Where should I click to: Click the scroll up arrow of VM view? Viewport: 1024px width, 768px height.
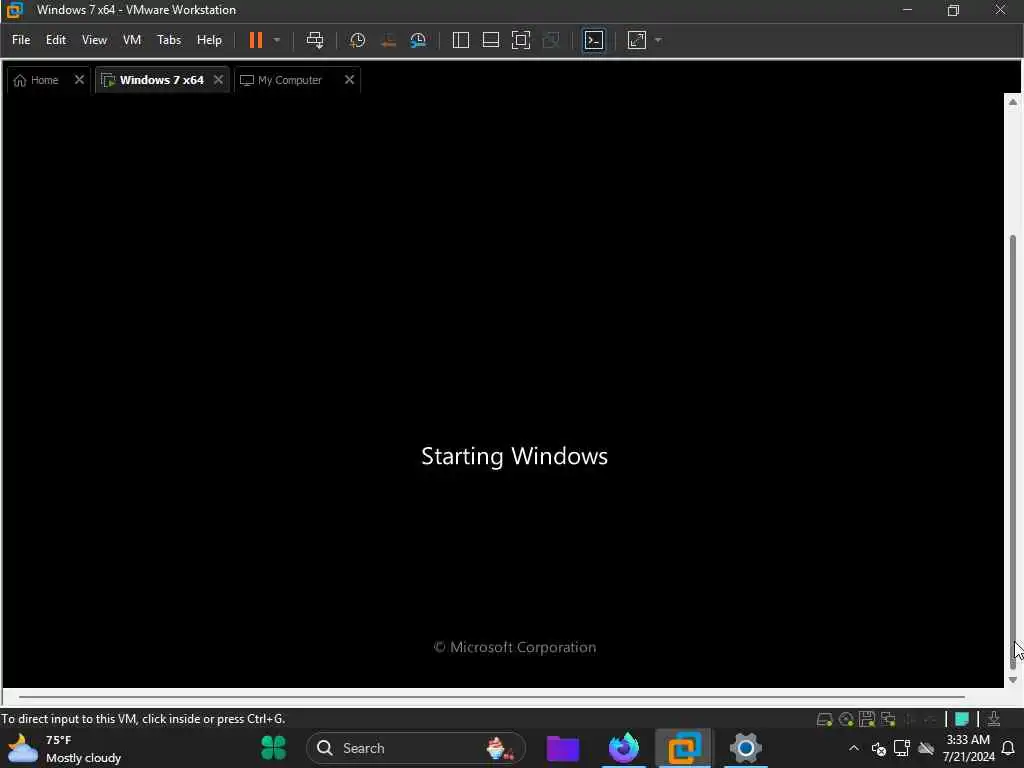[1013, 103]
